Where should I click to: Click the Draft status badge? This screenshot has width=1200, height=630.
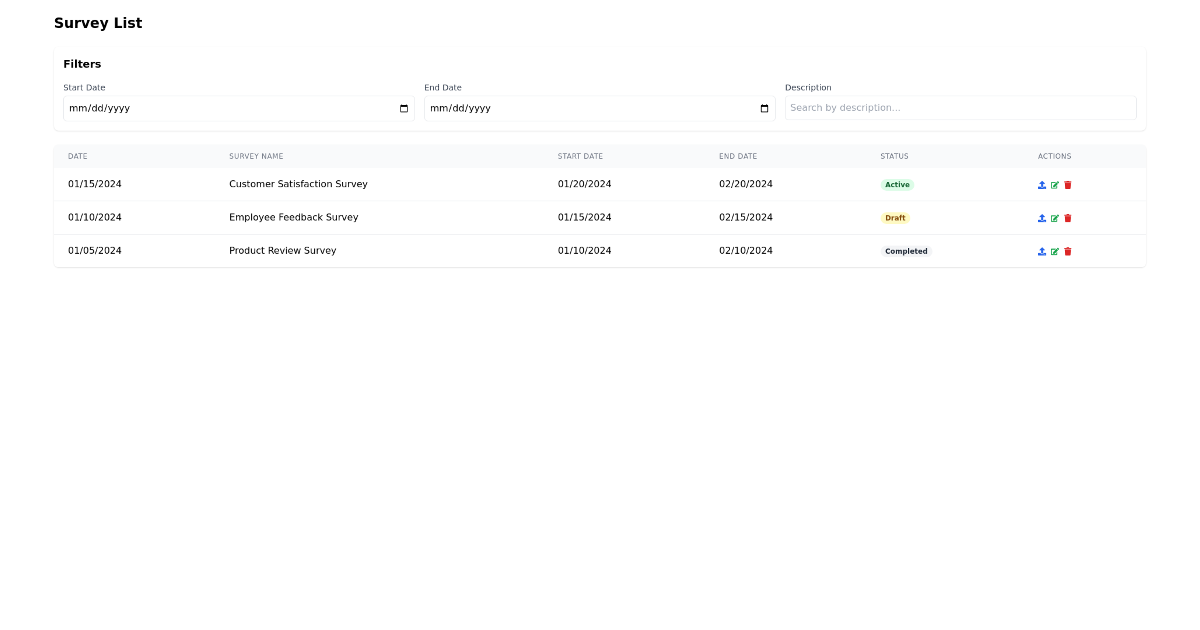click(x=895, y=218)
